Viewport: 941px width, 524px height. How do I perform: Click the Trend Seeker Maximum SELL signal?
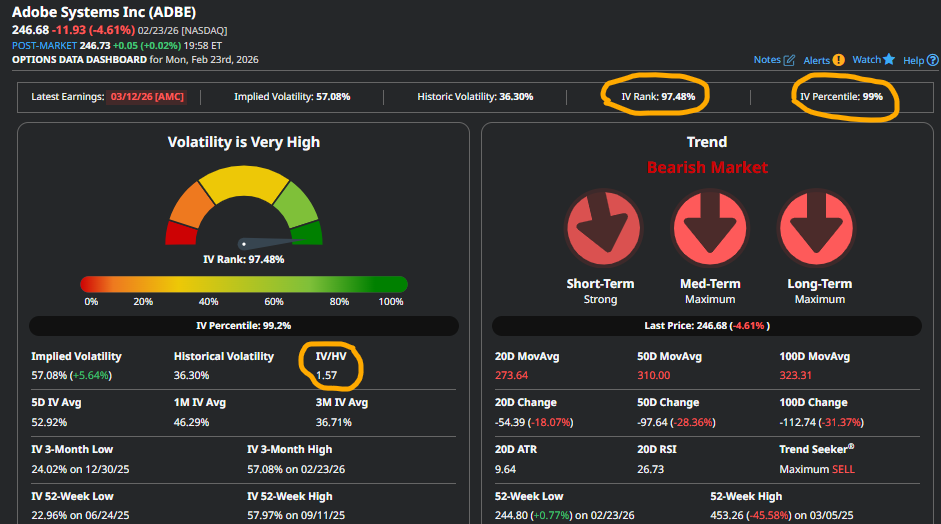[817, 469]
